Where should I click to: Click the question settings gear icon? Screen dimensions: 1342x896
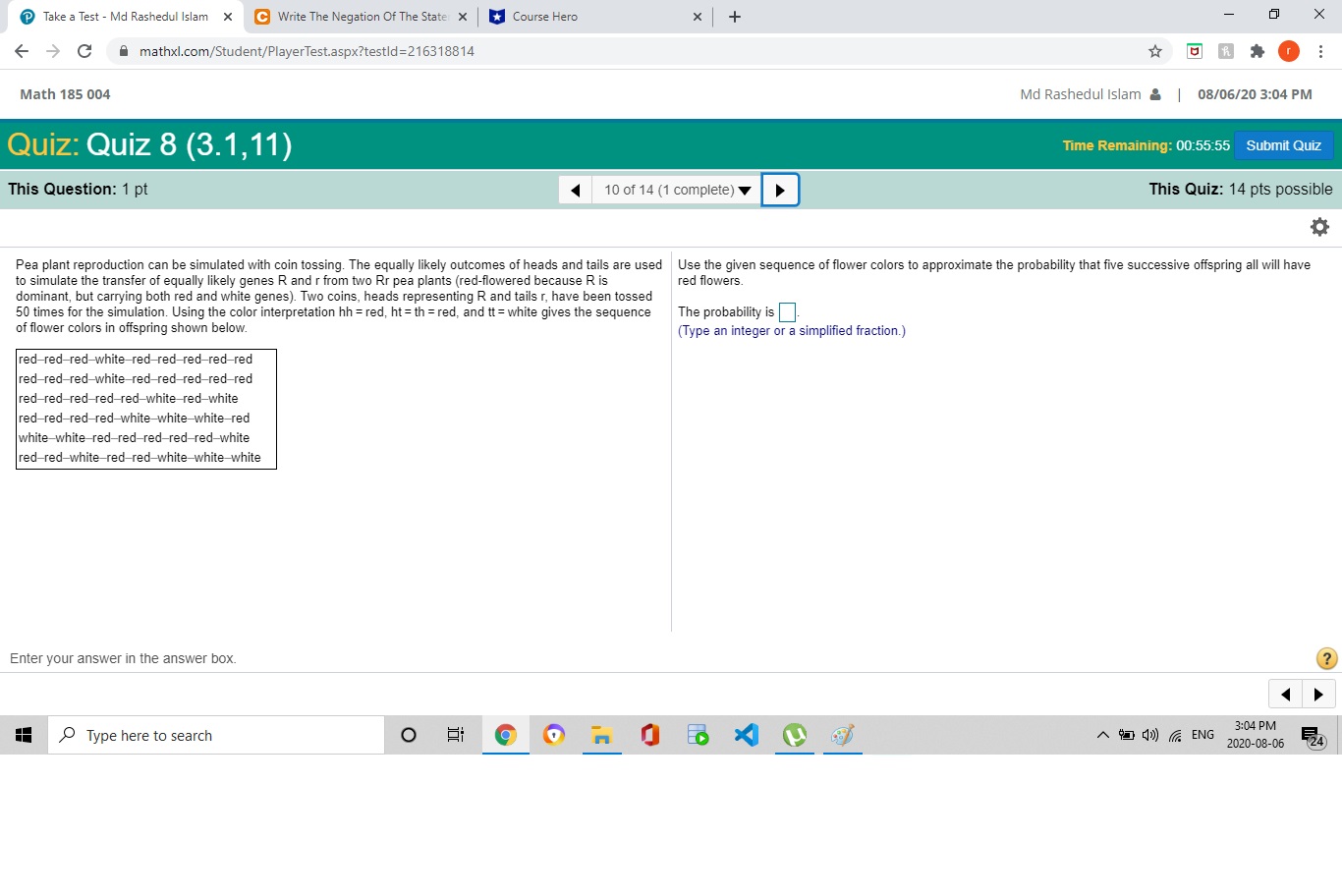click(1319, 226)
